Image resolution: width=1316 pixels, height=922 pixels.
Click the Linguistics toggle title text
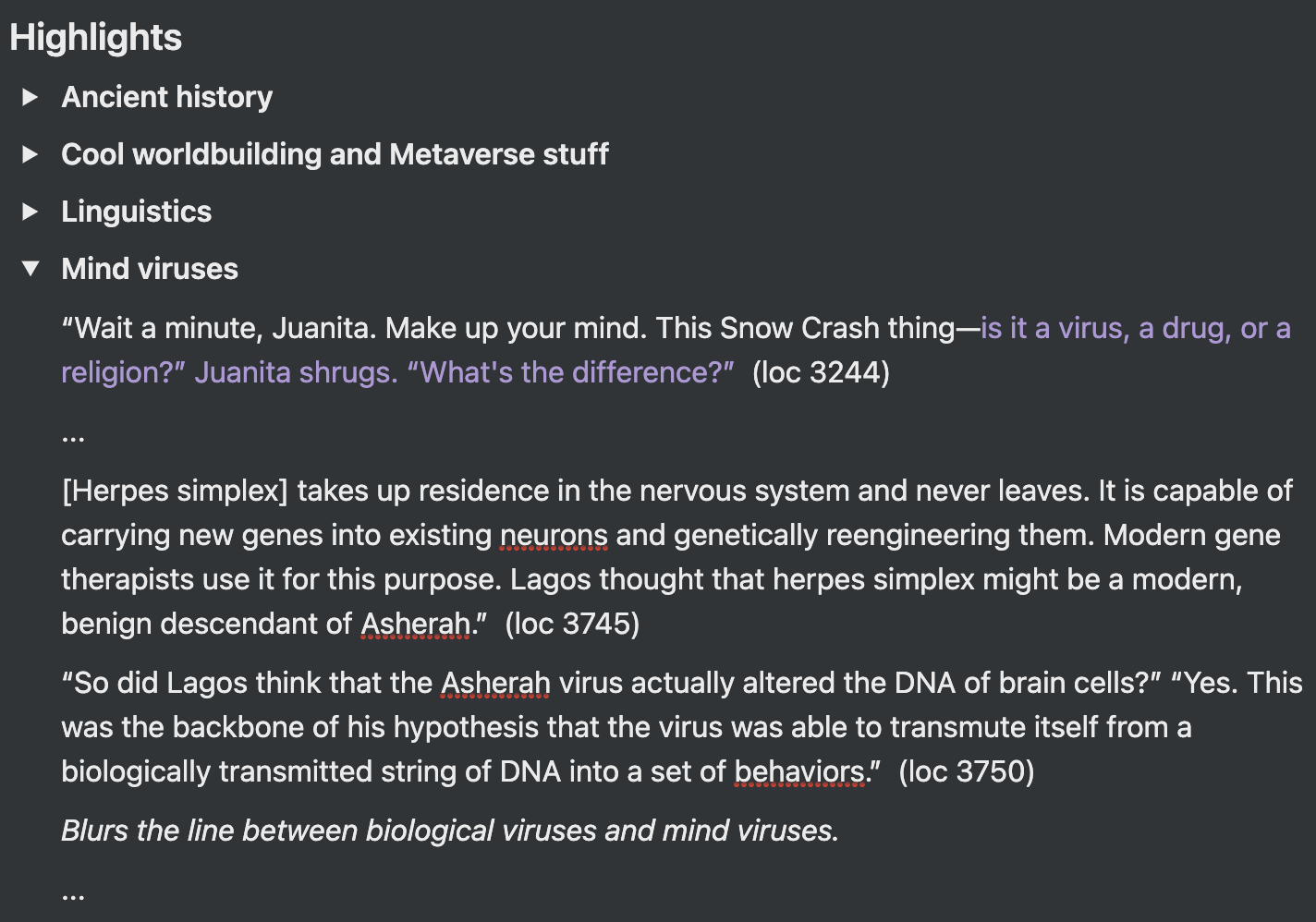coord(137,212)
